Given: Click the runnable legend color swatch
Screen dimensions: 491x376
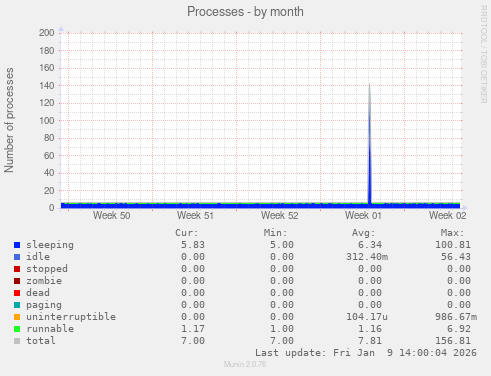Looking at the screenshot, I should (17, 329).
